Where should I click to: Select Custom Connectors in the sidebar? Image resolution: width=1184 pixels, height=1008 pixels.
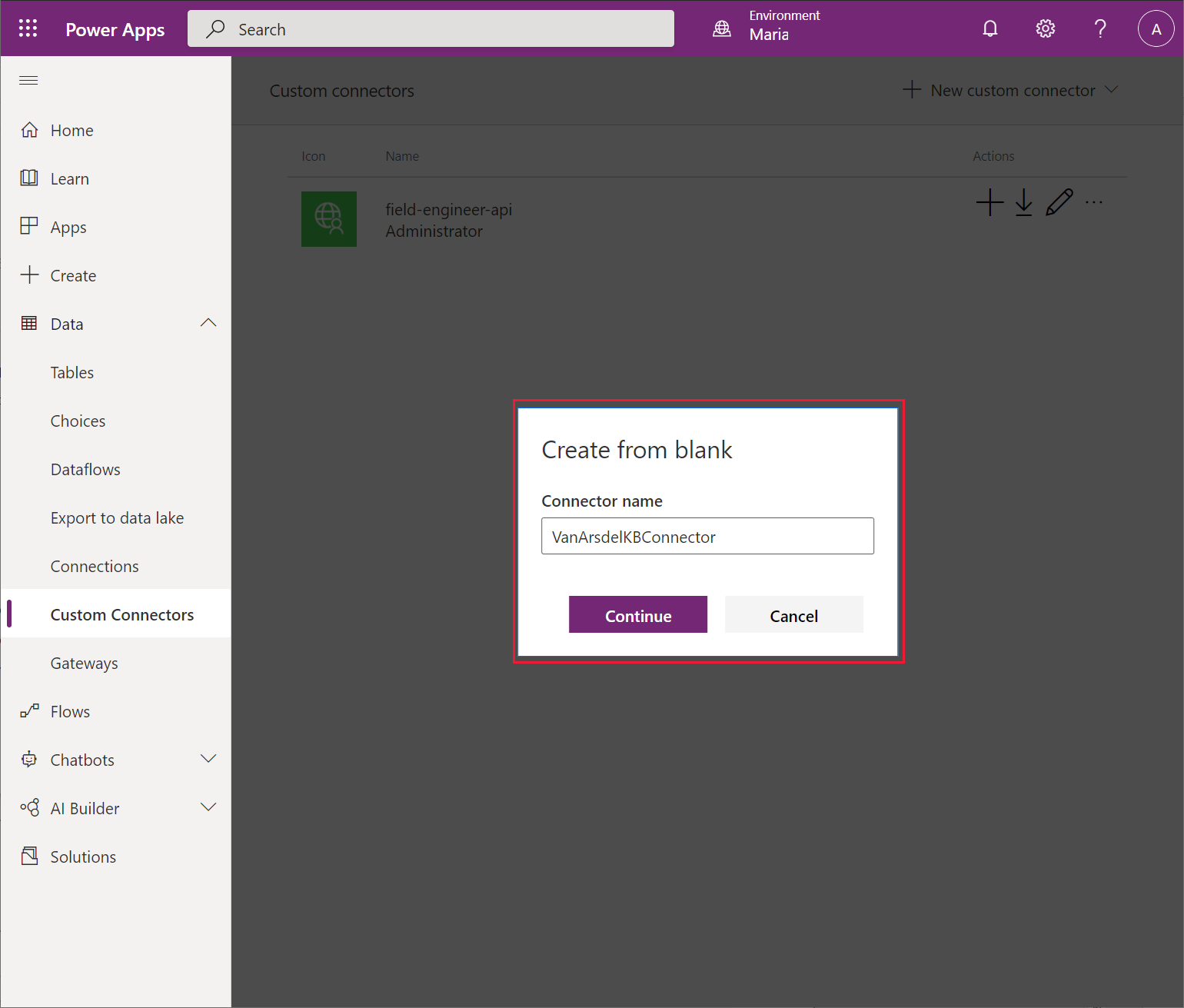[x=115, y=614]
